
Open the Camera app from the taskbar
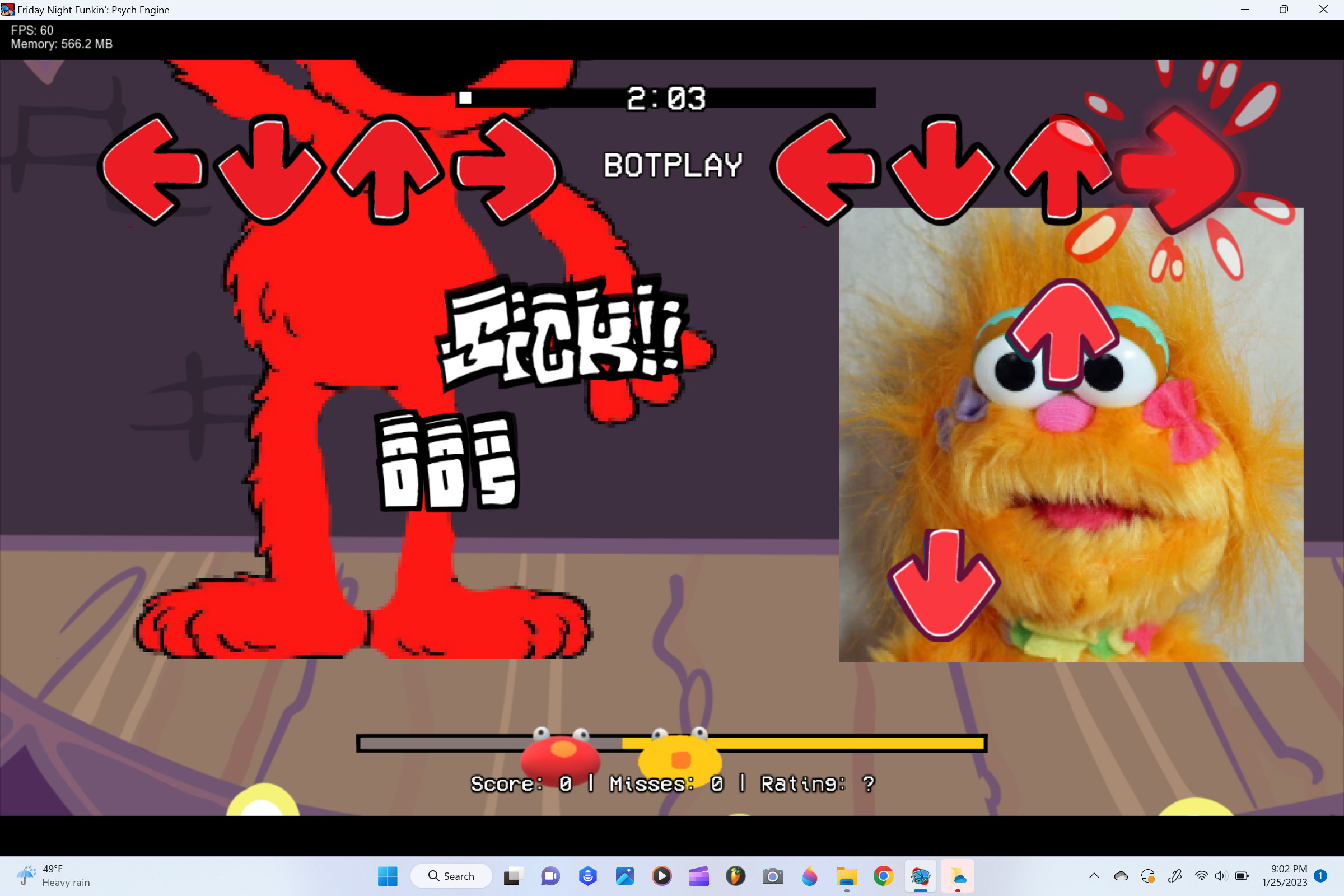(773, 876)
